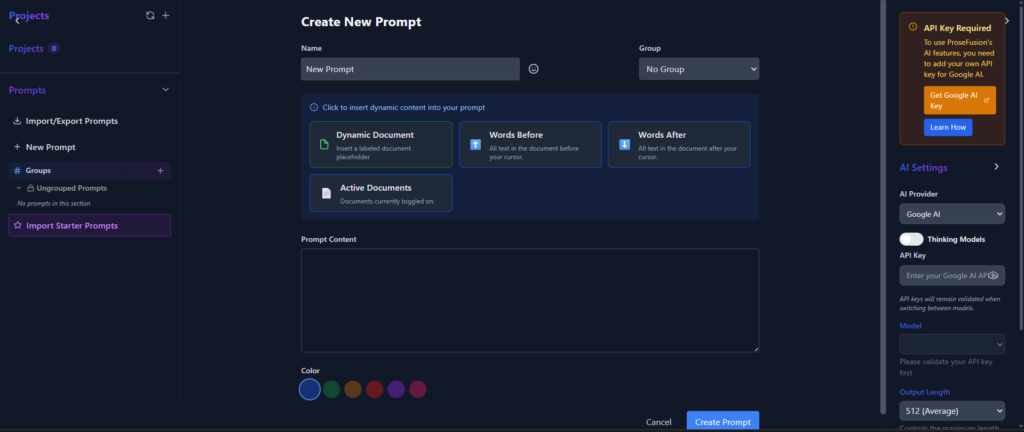Insert the Words After content card
This screenshot has width=1024, height=432.
679,144
